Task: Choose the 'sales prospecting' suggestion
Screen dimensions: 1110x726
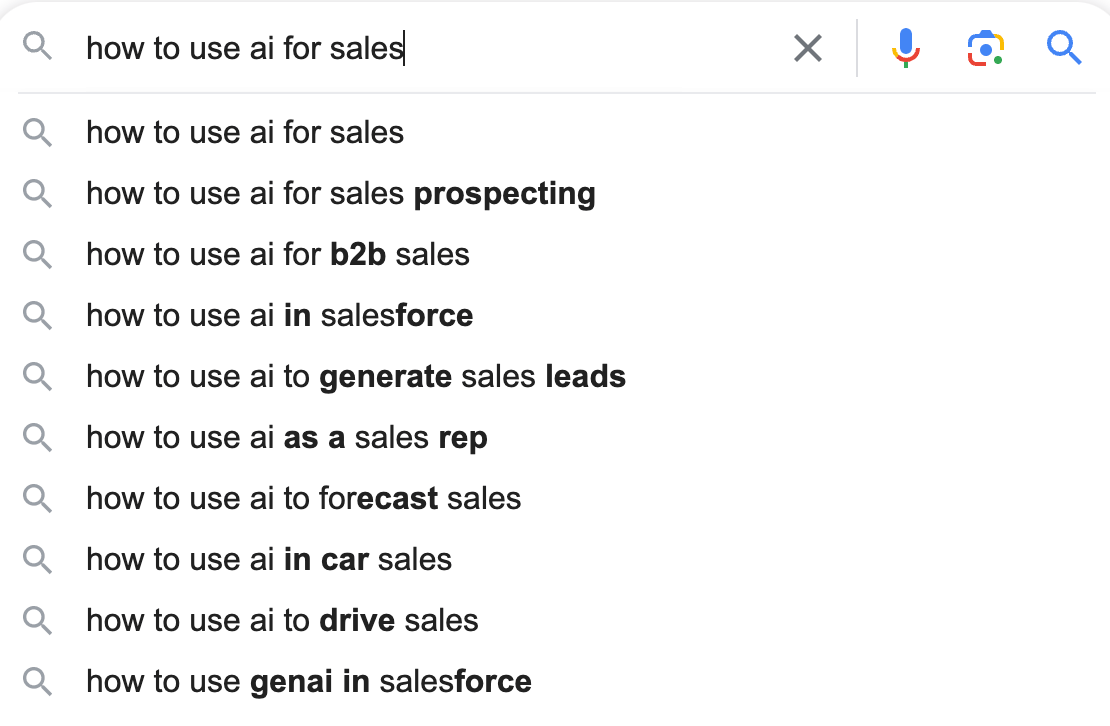Action: click(x=341, y=193)
